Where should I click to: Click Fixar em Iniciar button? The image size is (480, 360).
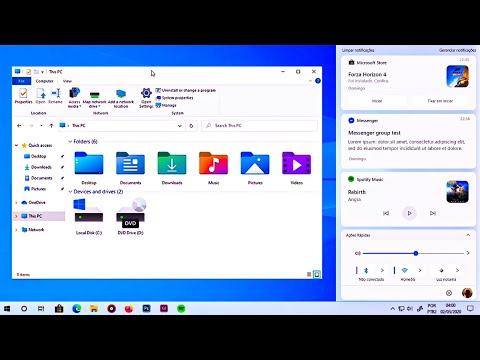pyautogui.click(x=440, y=101)
